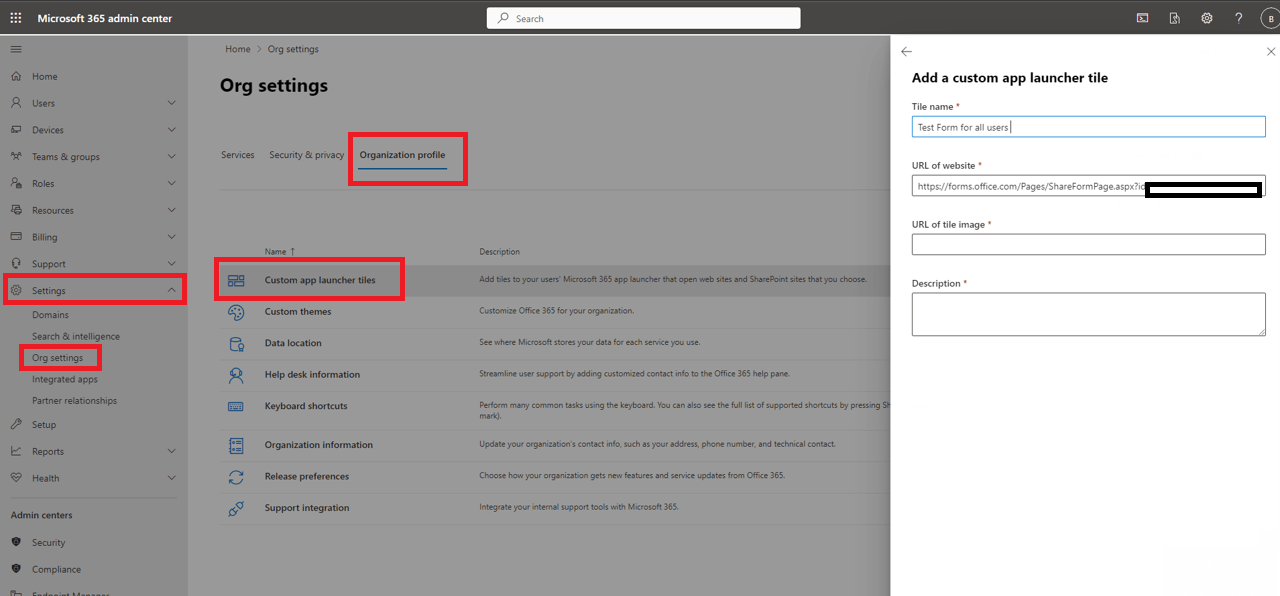Select the Custom themes palette icon
The width and height of the screenshot is (1280, 596).
236,311
